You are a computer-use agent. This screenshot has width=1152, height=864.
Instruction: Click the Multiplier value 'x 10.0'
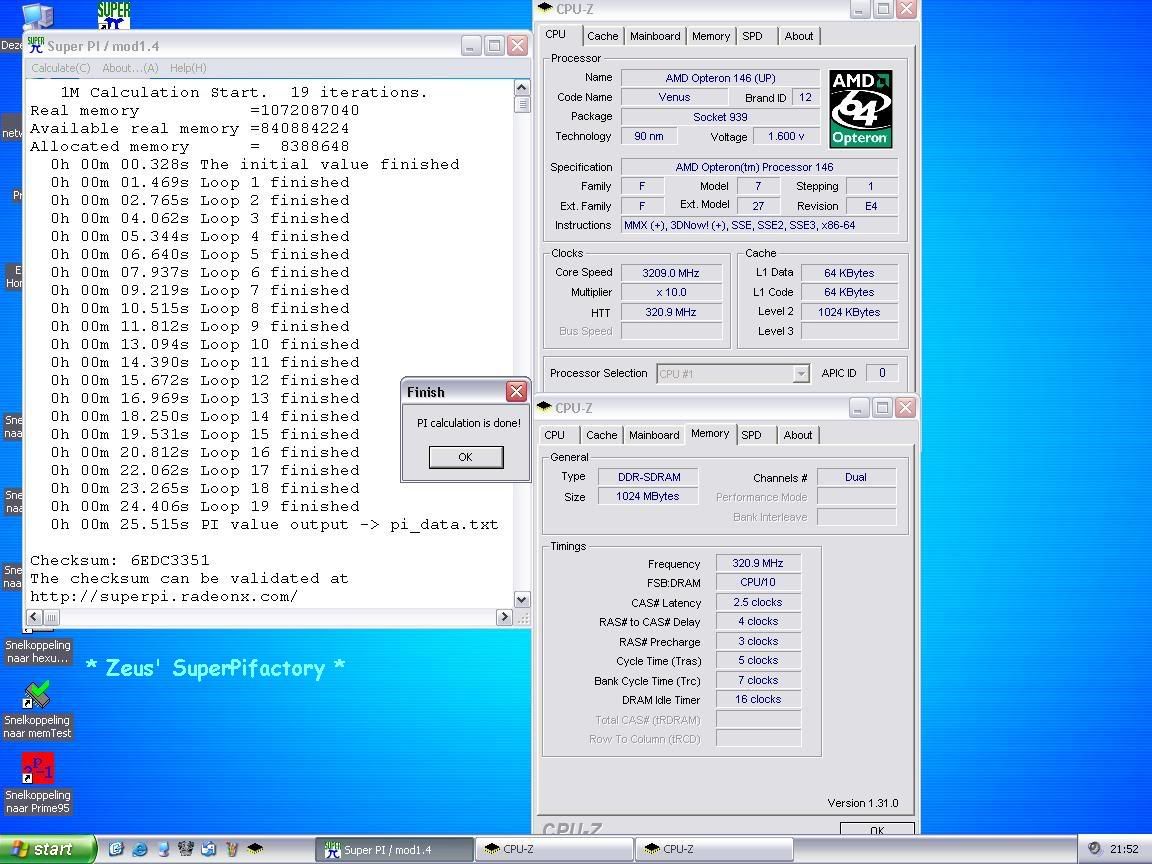tap(671, 292)
